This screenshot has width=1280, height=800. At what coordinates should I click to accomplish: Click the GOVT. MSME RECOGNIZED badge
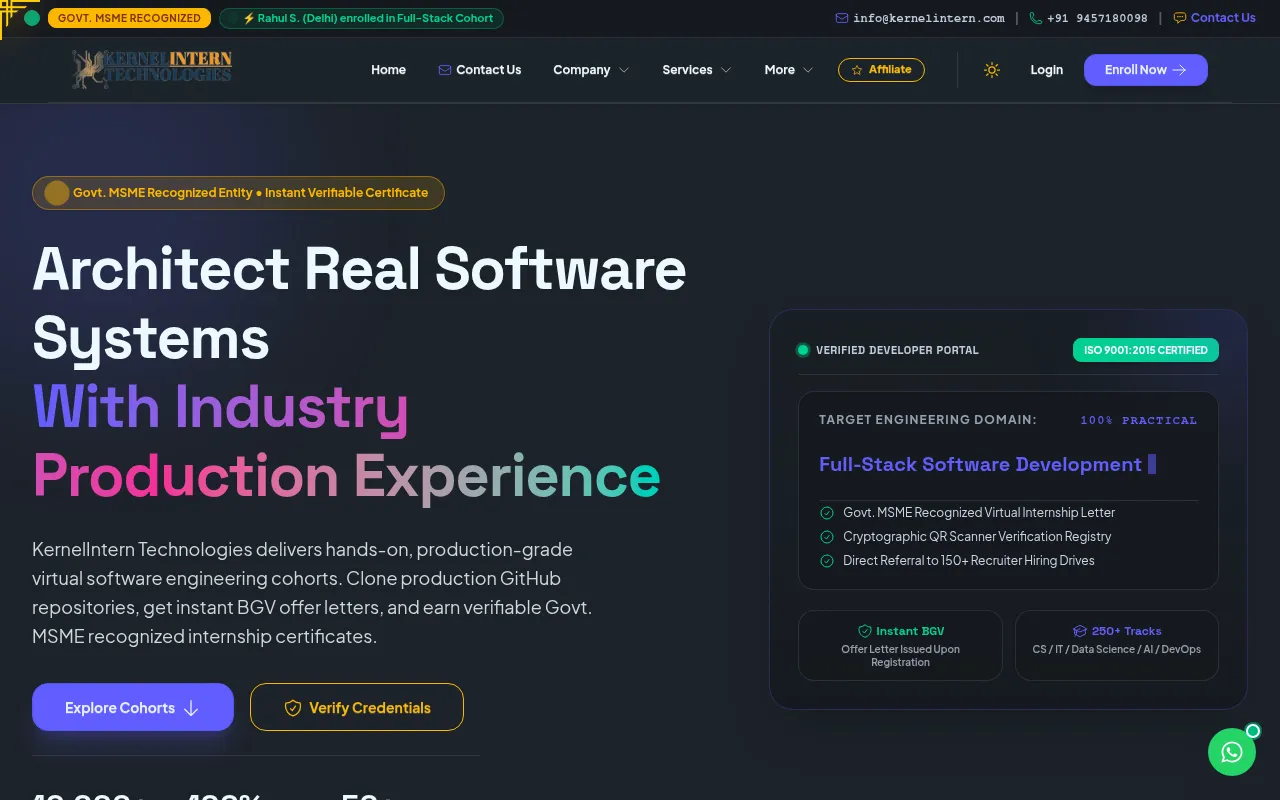coord(130,18)
